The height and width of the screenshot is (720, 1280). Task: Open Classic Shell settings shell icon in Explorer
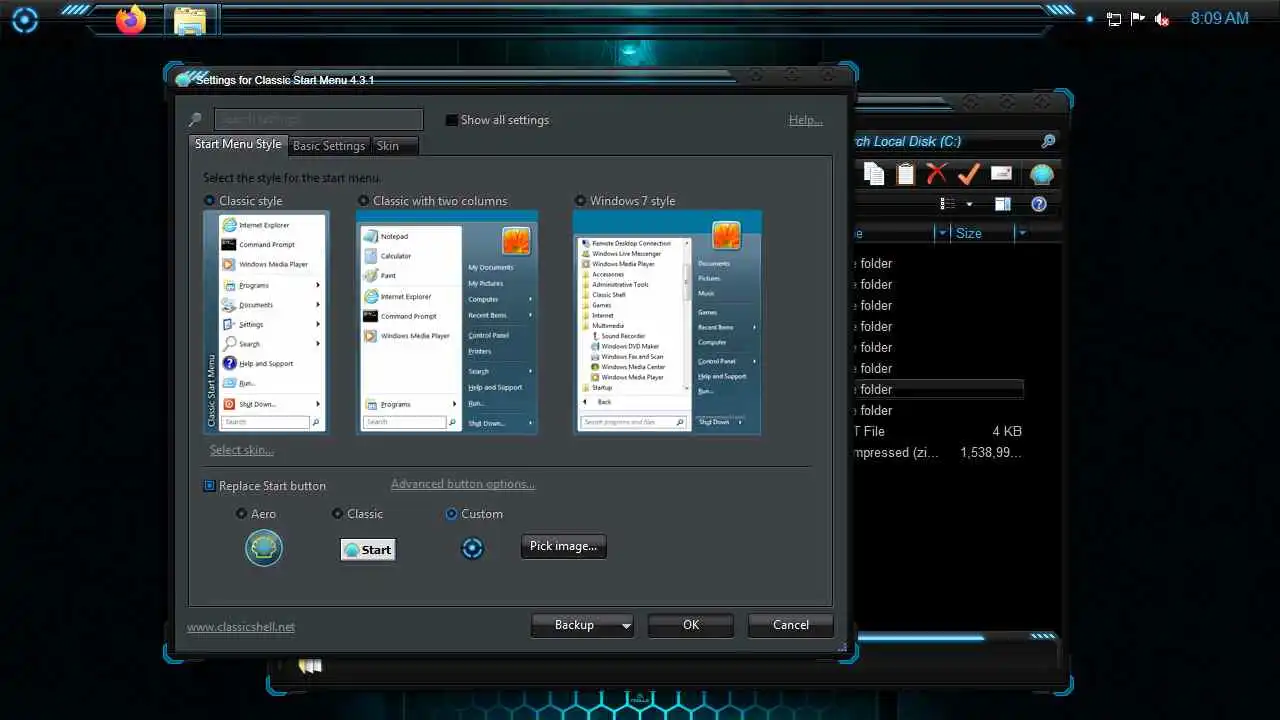pos(1042,174)
